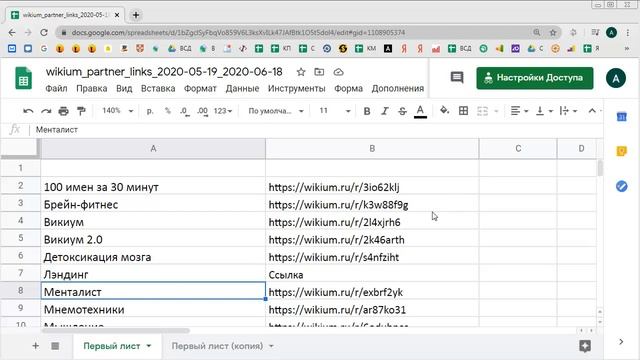This screenshot has height=360, width=640.
Task: Open the Merge cells dropdown arrow
Action: [496, 111]
